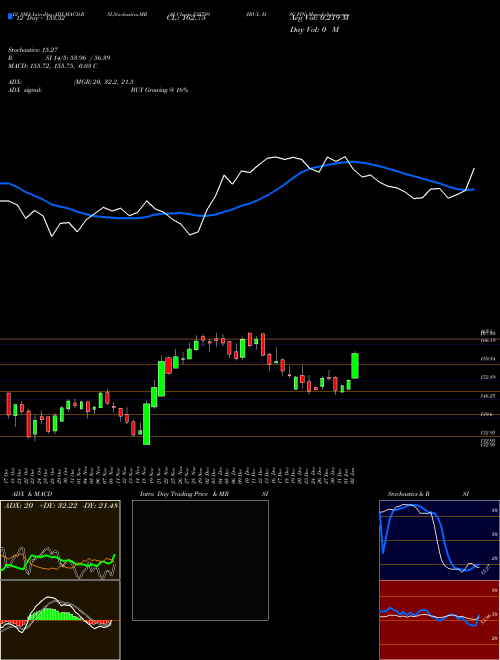Click the 'Stochastics: 15.27' readout

click(x=33, y=50)
